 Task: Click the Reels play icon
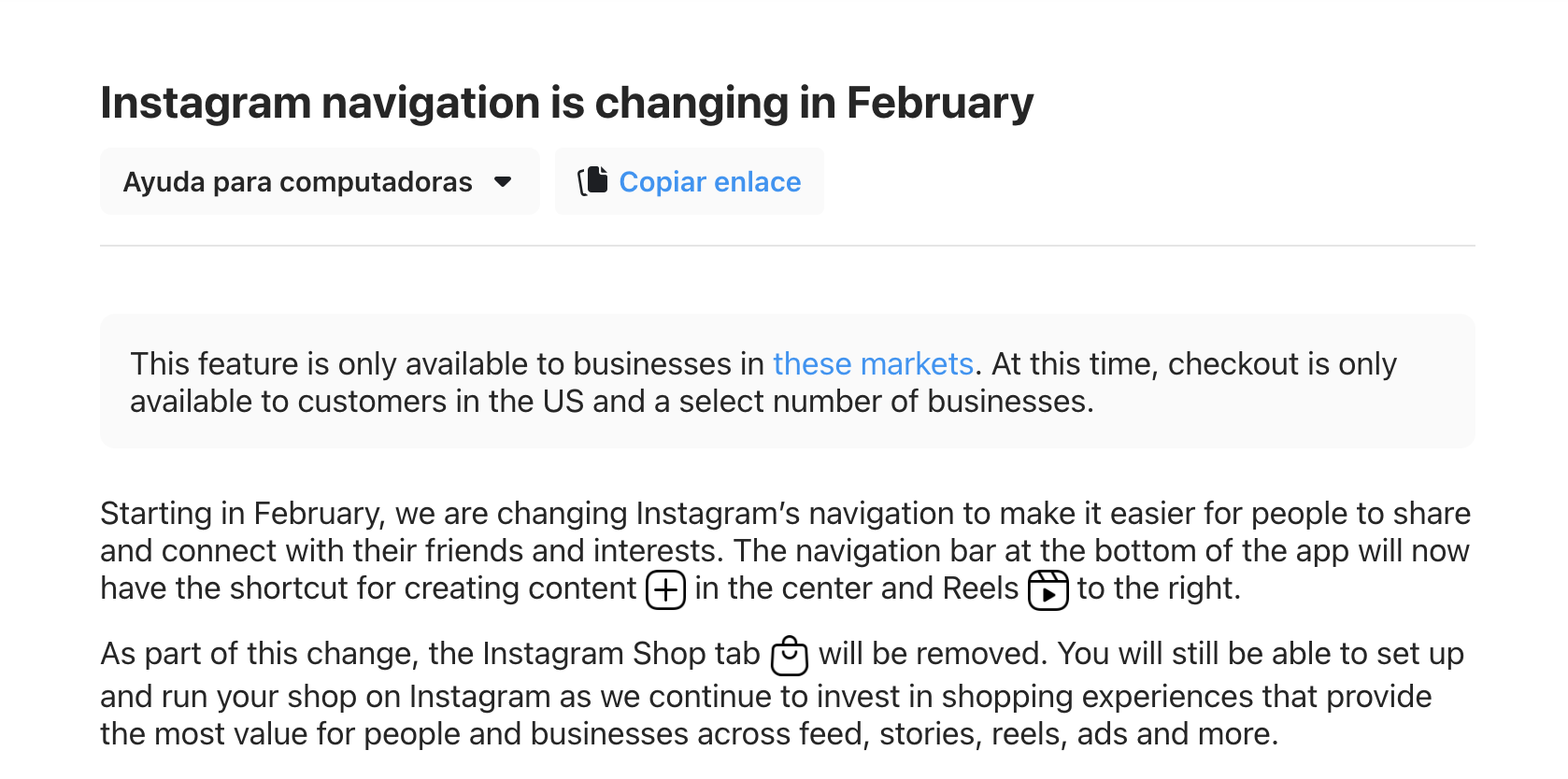click(1048, 590)
